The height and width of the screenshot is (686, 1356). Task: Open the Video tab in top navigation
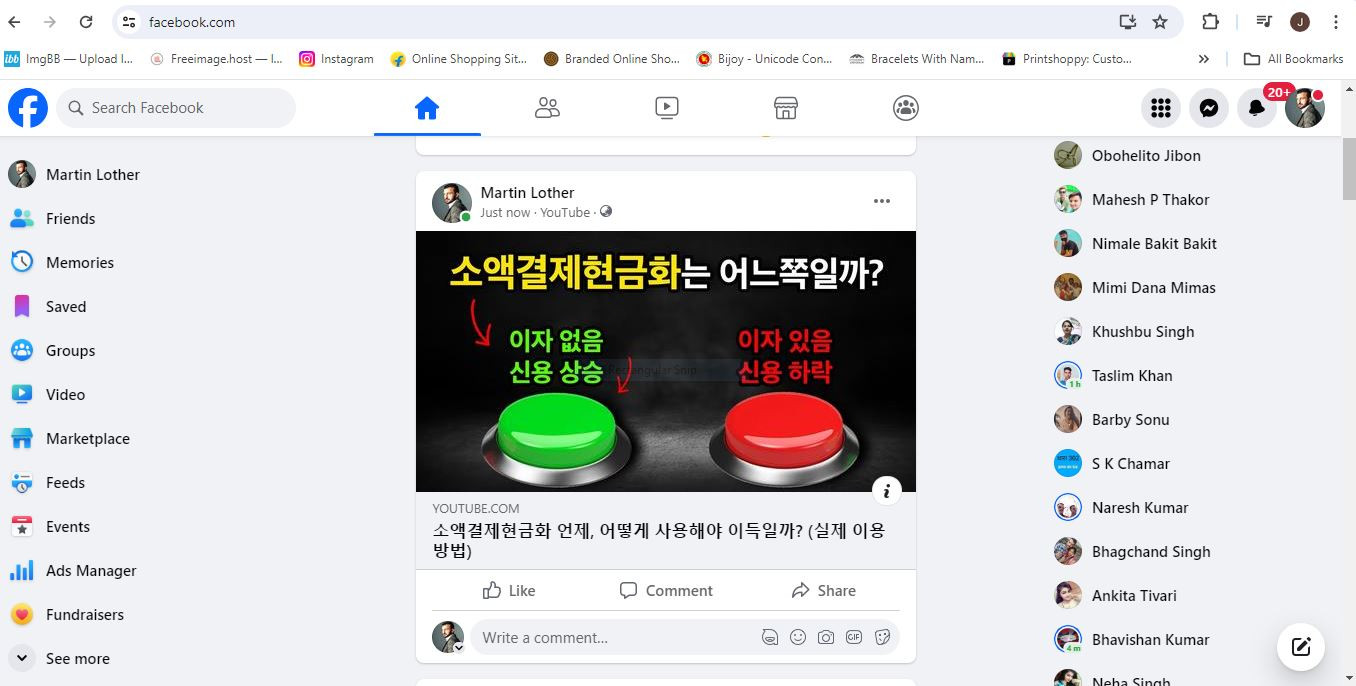[x=667, y=108]
